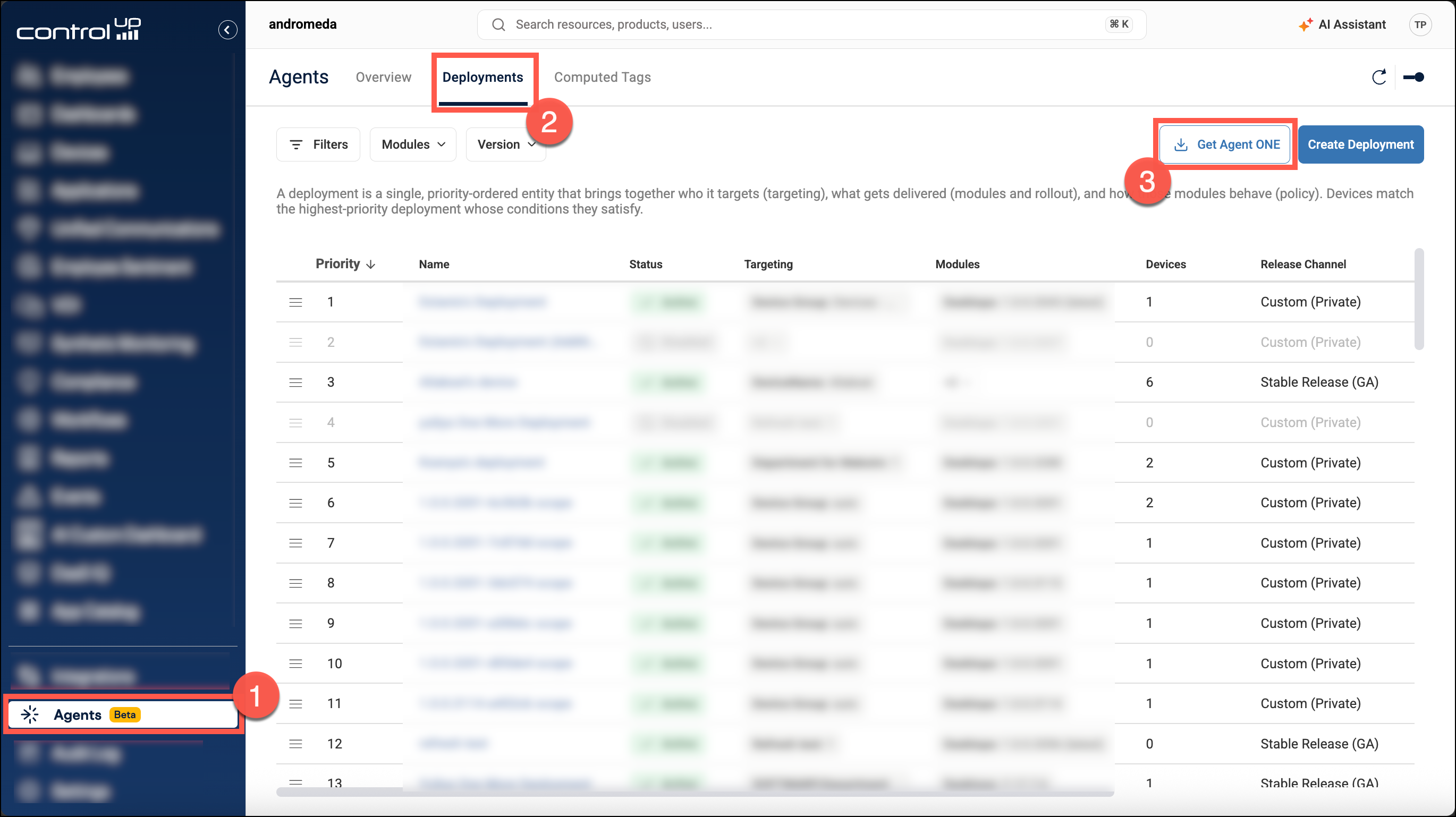Click the ControlUp logo
The image size is (1456, 817).
79,29
